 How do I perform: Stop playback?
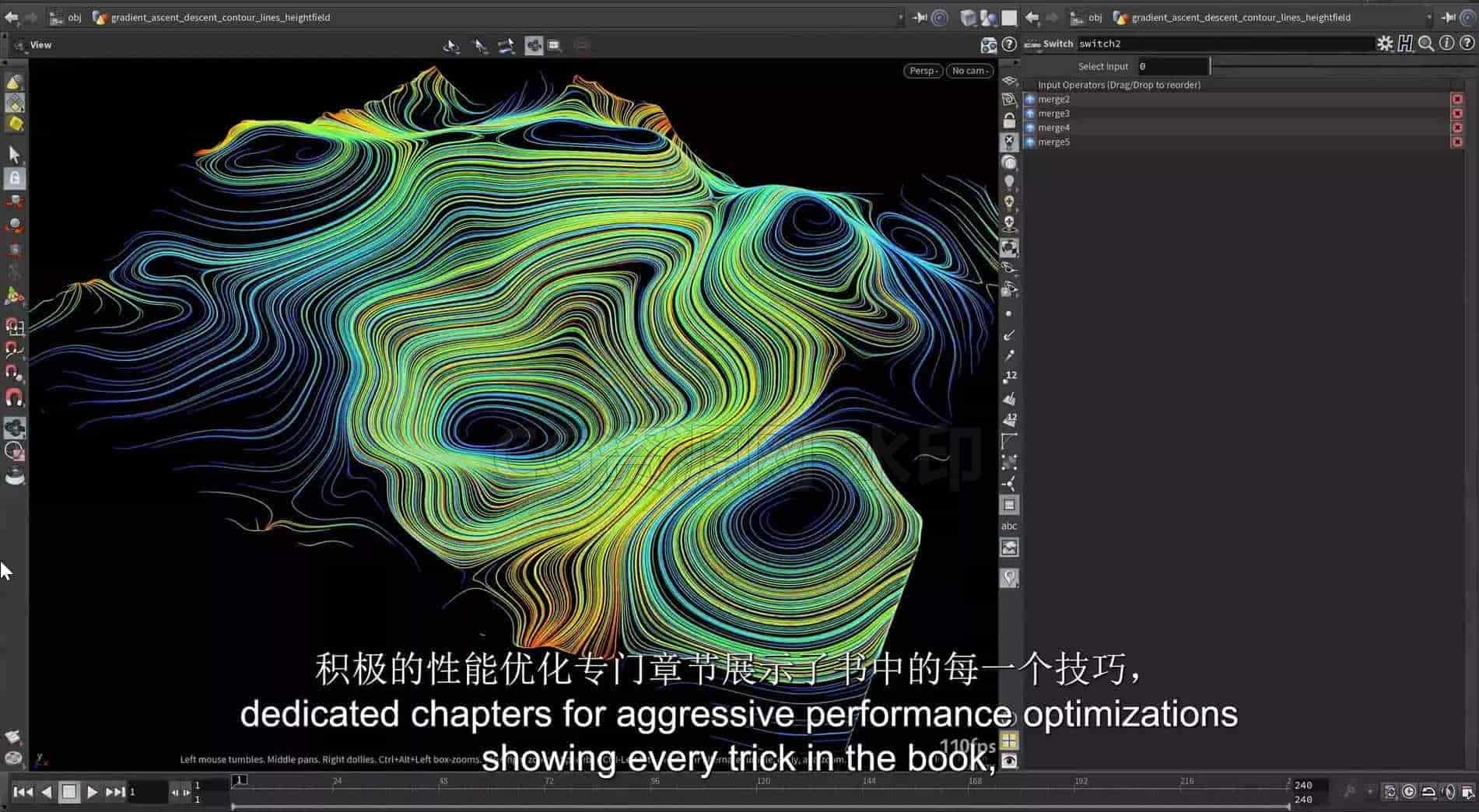click(x=69, y=792)
